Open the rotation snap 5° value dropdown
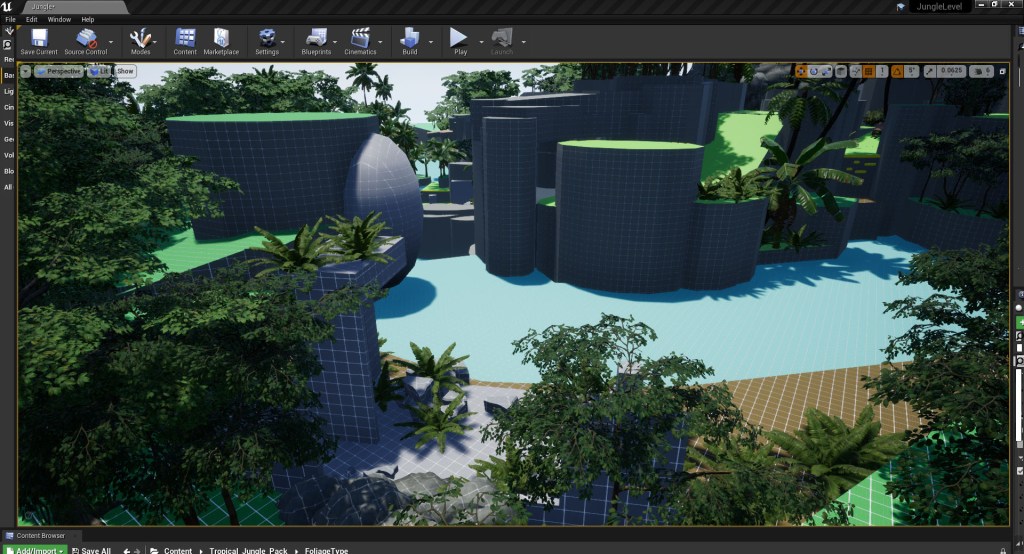The height and width of the screenshot is (554, 1024). [x=912, y=71]
